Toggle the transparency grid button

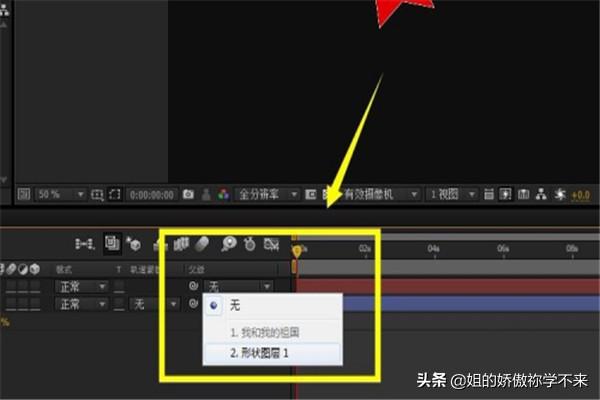(311, 193)
